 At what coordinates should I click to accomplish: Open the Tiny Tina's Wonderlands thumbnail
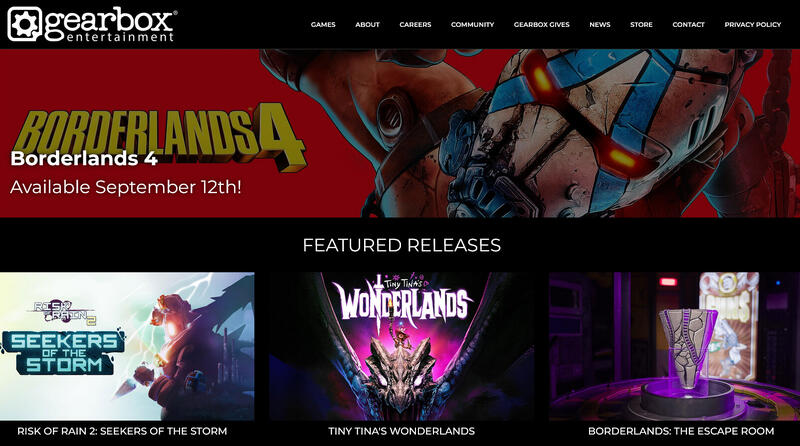pos(402,346)
